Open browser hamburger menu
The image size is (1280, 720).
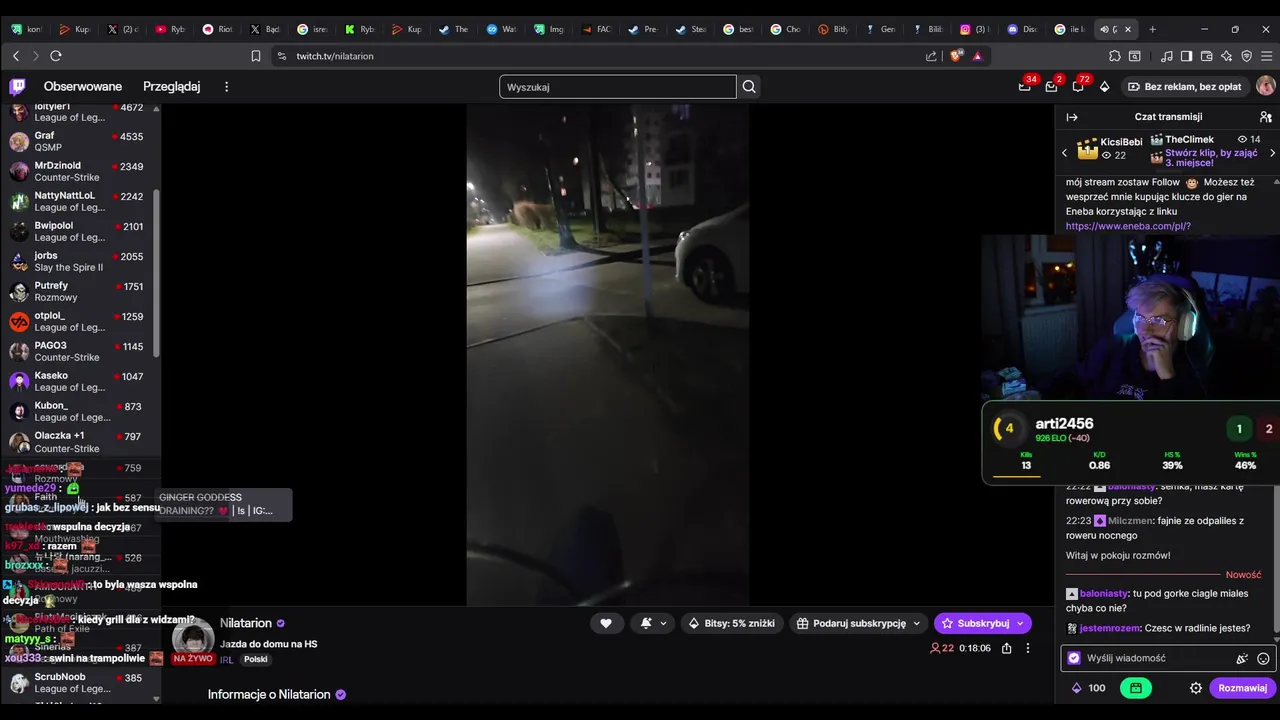1267,56
